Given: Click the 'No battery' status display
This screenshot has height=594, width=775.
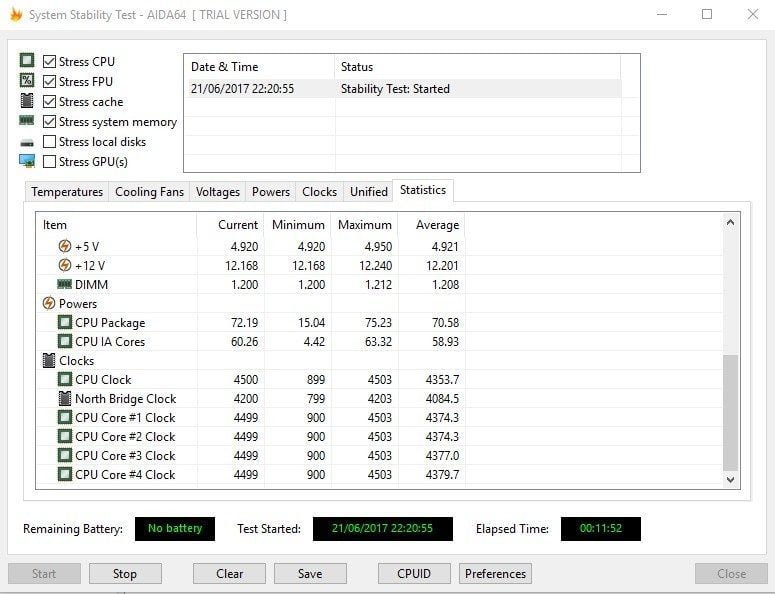Looking at the screenshot, I should 175,528.
